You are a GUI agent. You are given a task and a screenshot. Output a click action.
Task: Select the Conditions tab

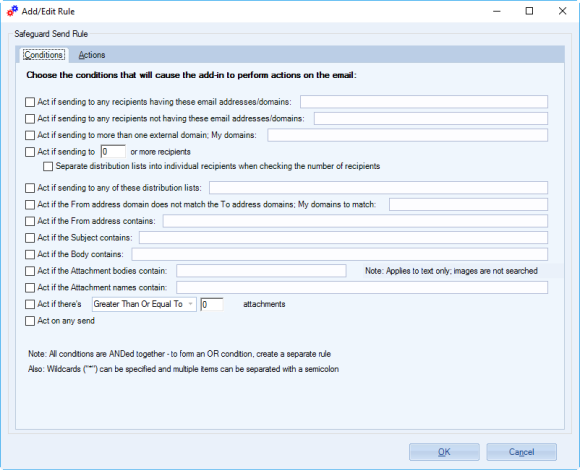[43, 55]
